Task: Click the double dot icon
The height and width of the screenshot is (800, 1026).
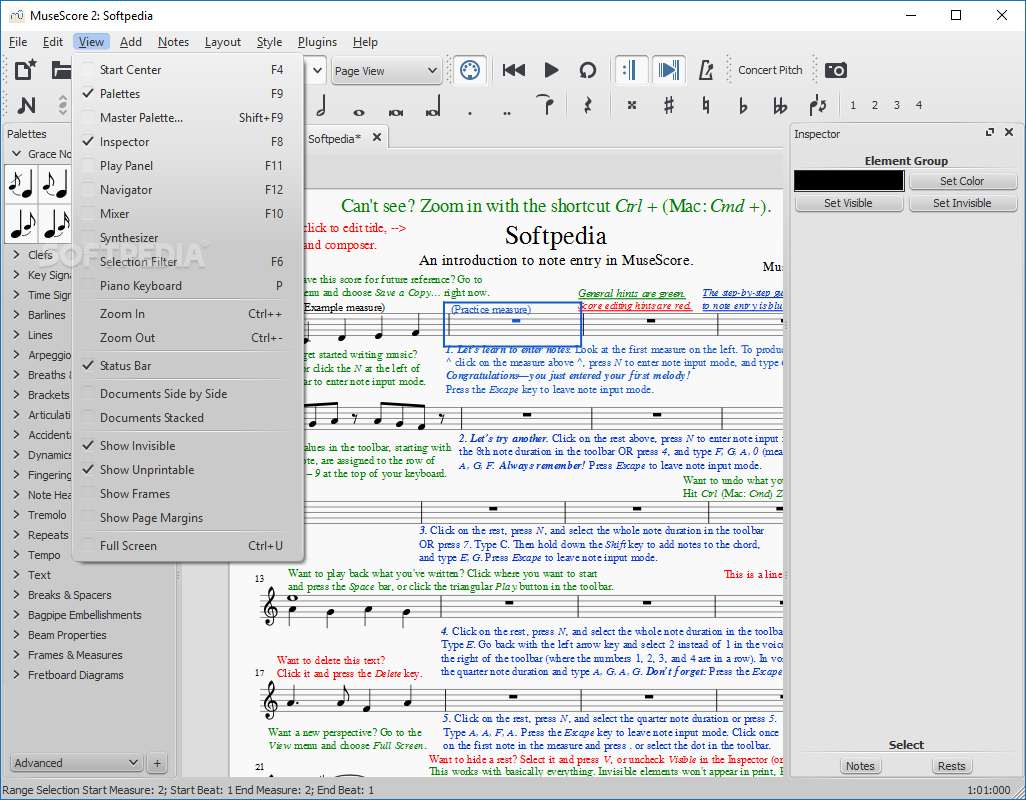Action: 507,113
